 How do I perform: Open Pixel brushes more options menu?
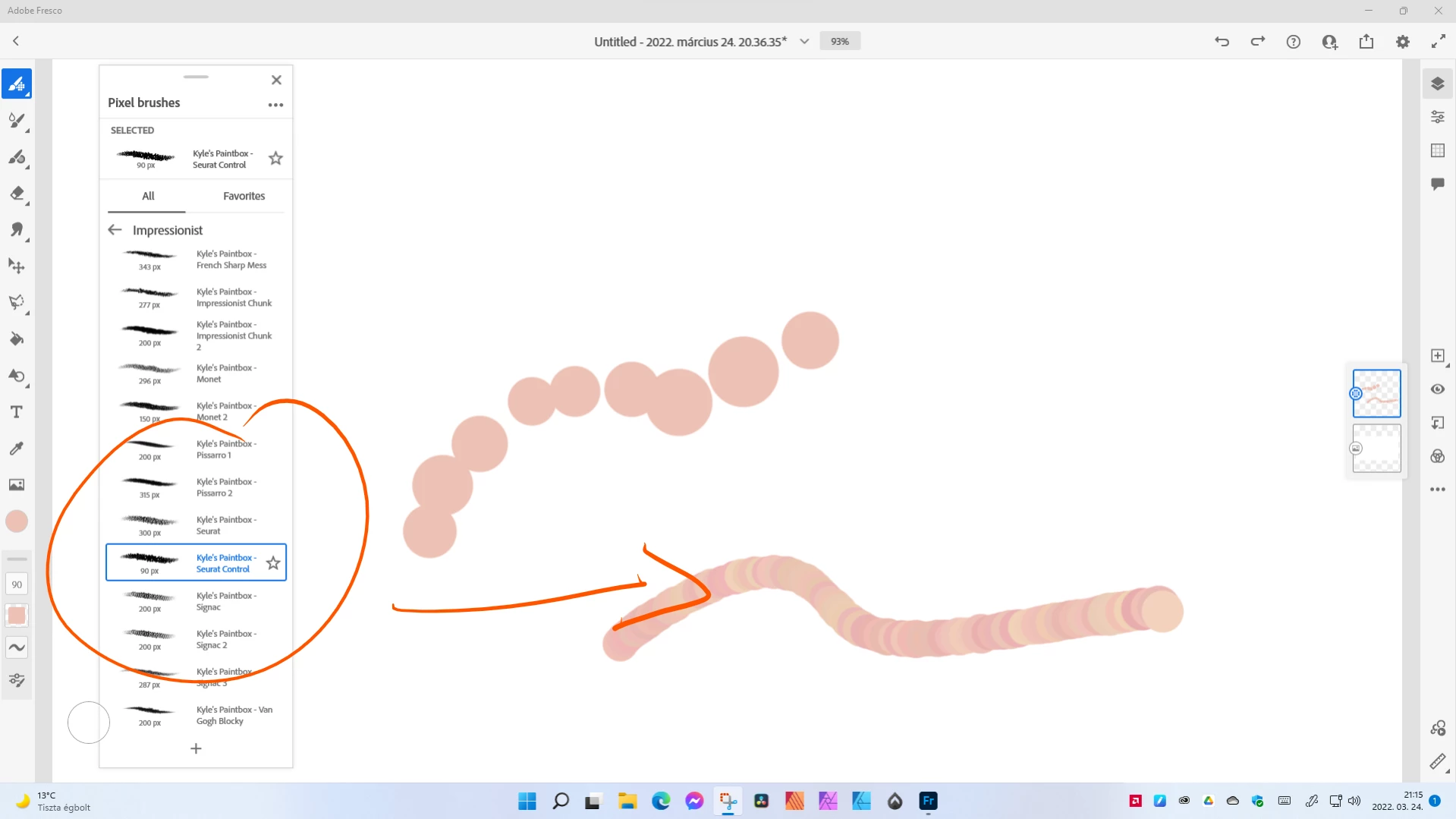tap(275, 105)
